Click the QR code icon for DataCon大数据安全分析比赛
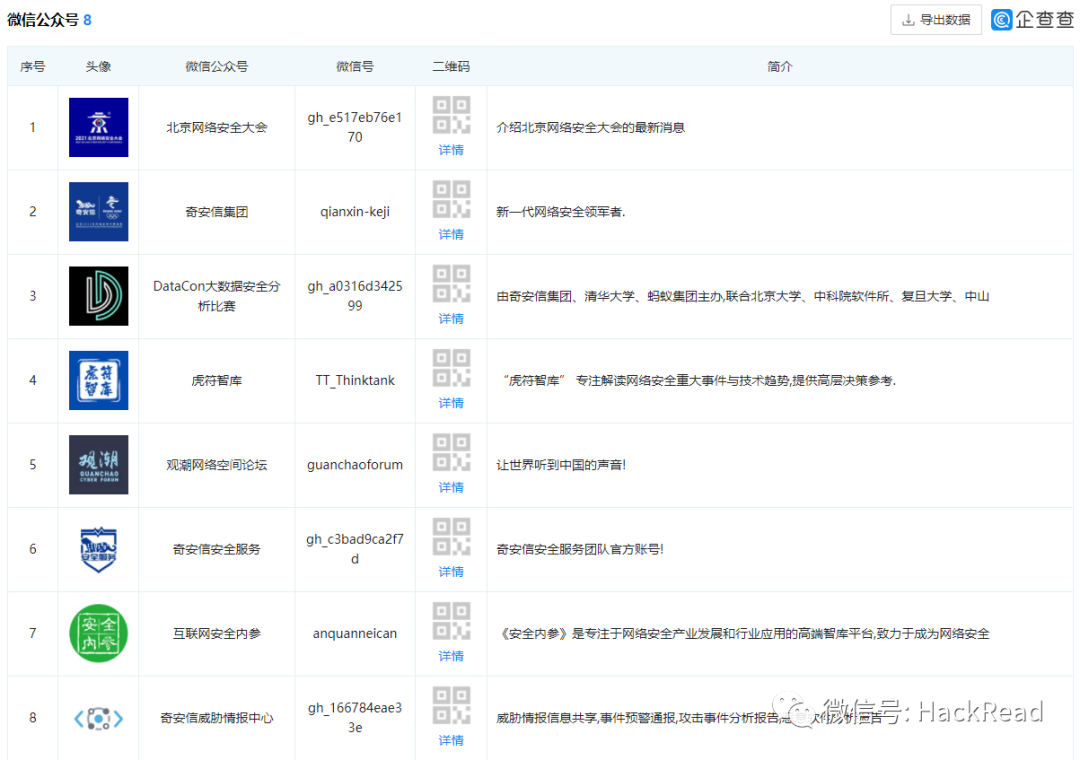The image size is (1080, 760). coord(451,284)
